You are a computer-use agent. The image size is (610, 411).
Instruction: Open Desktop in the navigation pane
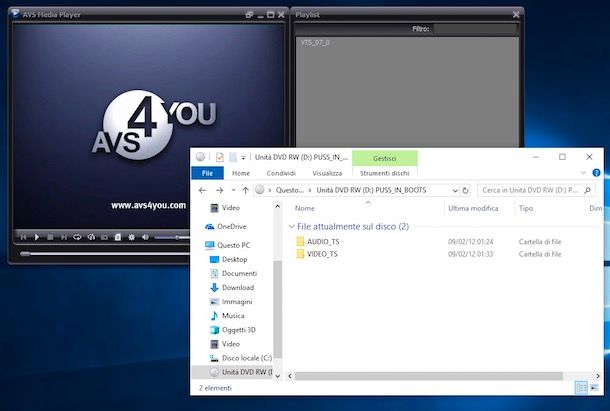[x=229, y=259]
